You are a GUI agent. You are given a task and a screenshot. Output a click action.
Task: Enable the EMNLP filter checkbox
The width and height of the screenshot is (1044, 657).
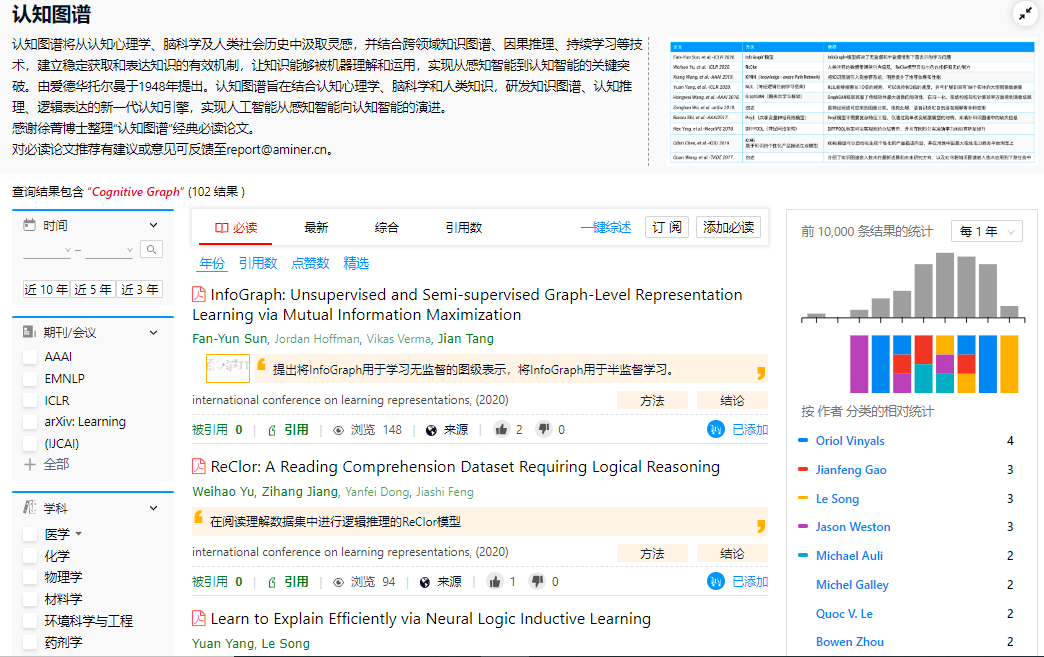click(30, 379)
